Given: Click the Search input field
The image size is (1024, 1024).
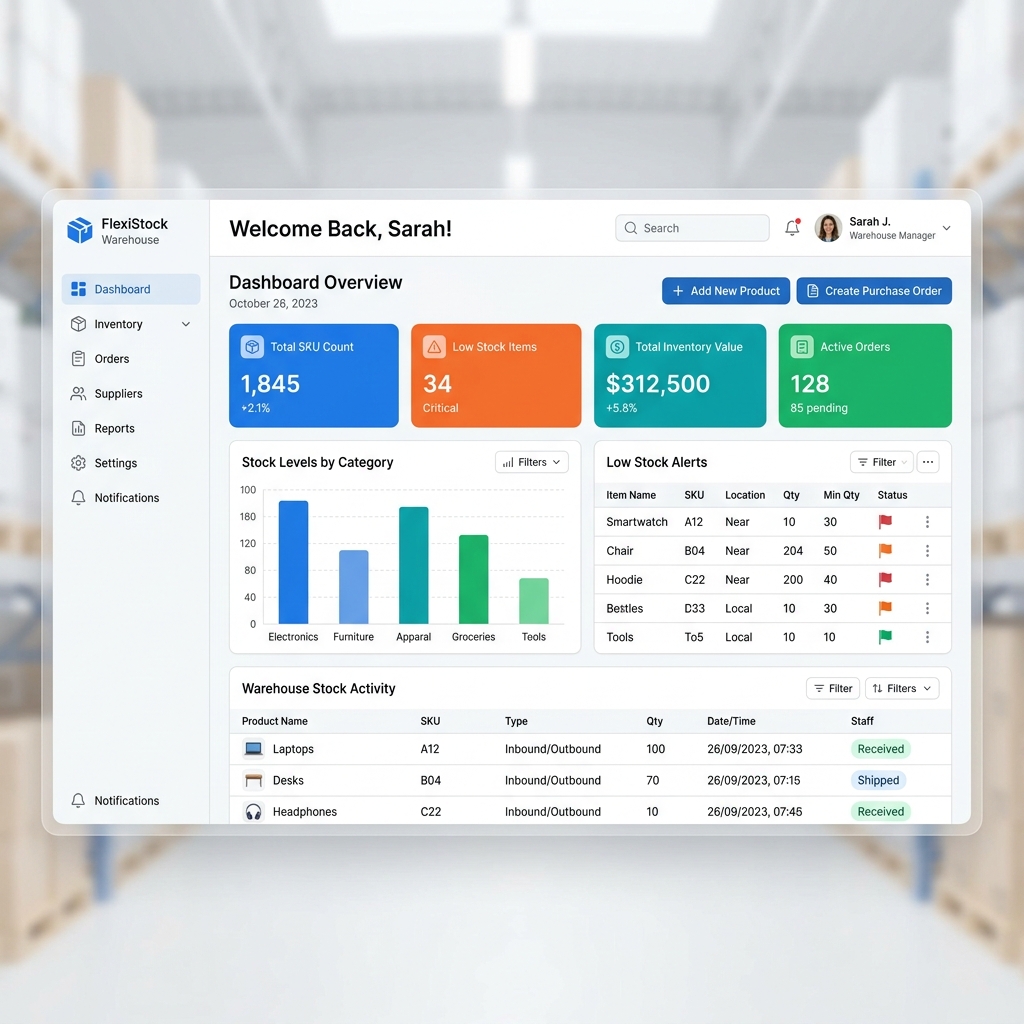Looking at the screenshot, I should (692, 228).
